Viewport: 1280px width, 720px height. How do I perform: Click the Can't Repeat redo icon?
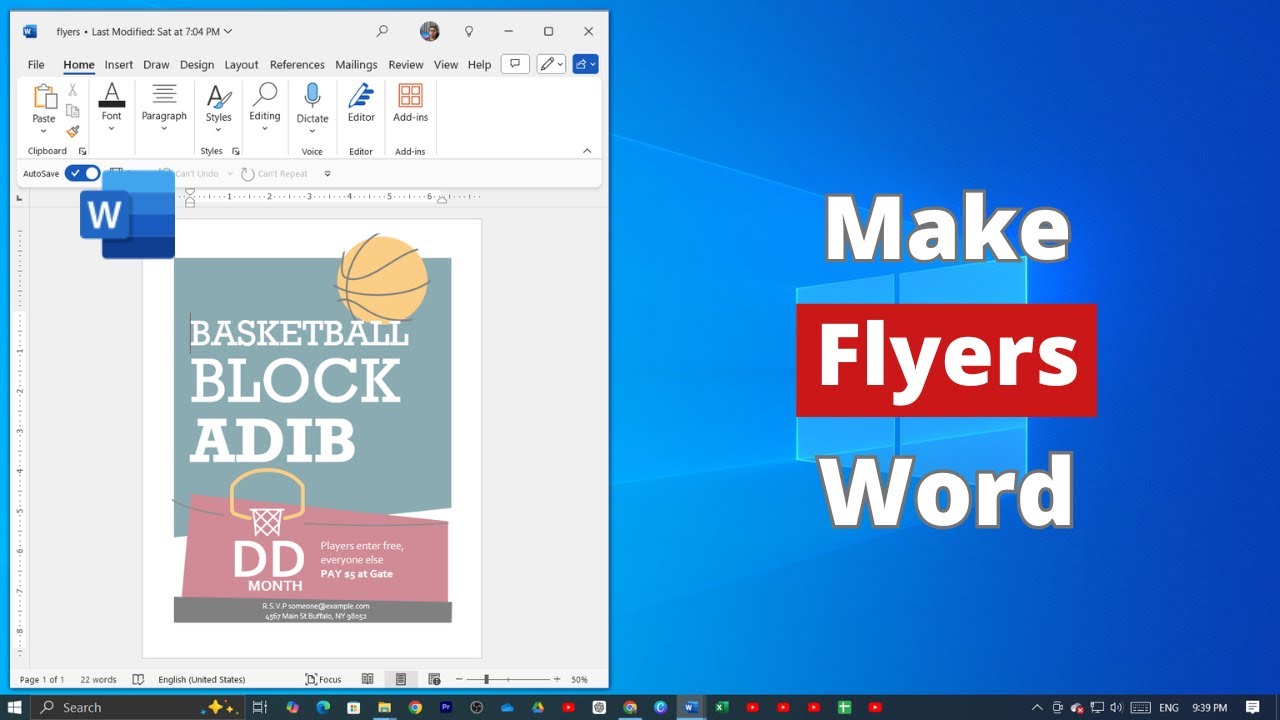tap(248, 174)
